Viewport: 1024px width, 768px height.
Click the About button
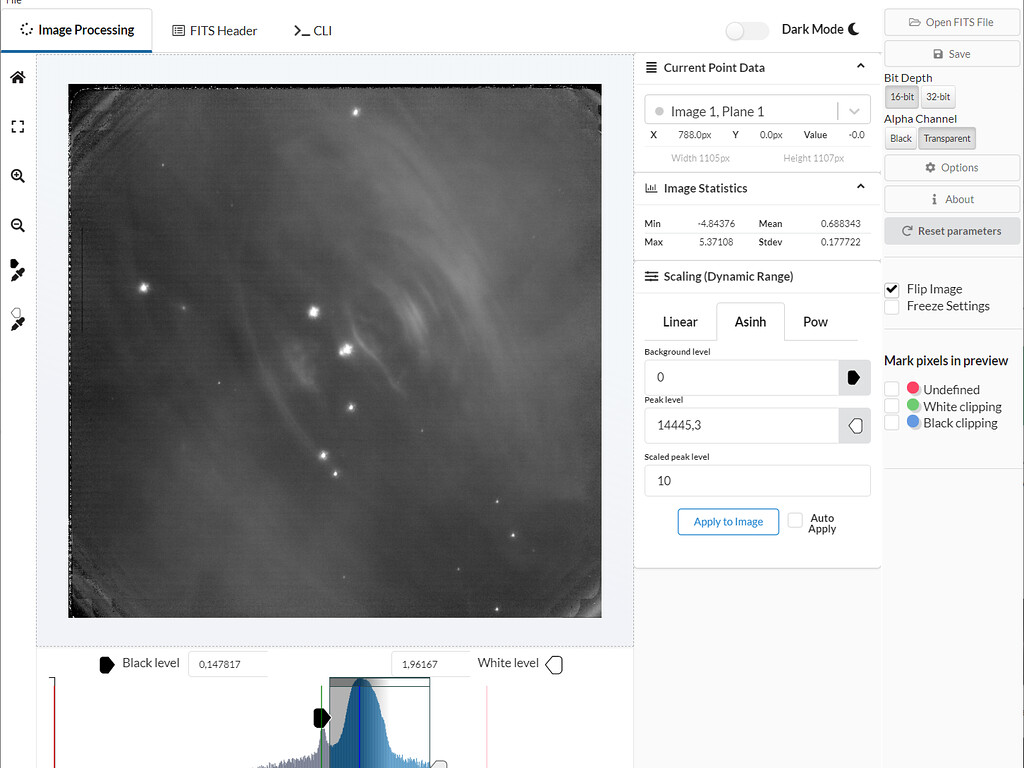click(x=951, y=199)
